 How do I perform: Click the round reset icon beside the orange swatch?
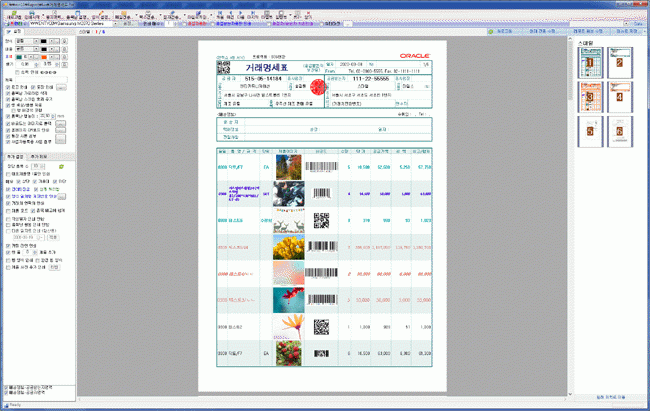[64, 57]
